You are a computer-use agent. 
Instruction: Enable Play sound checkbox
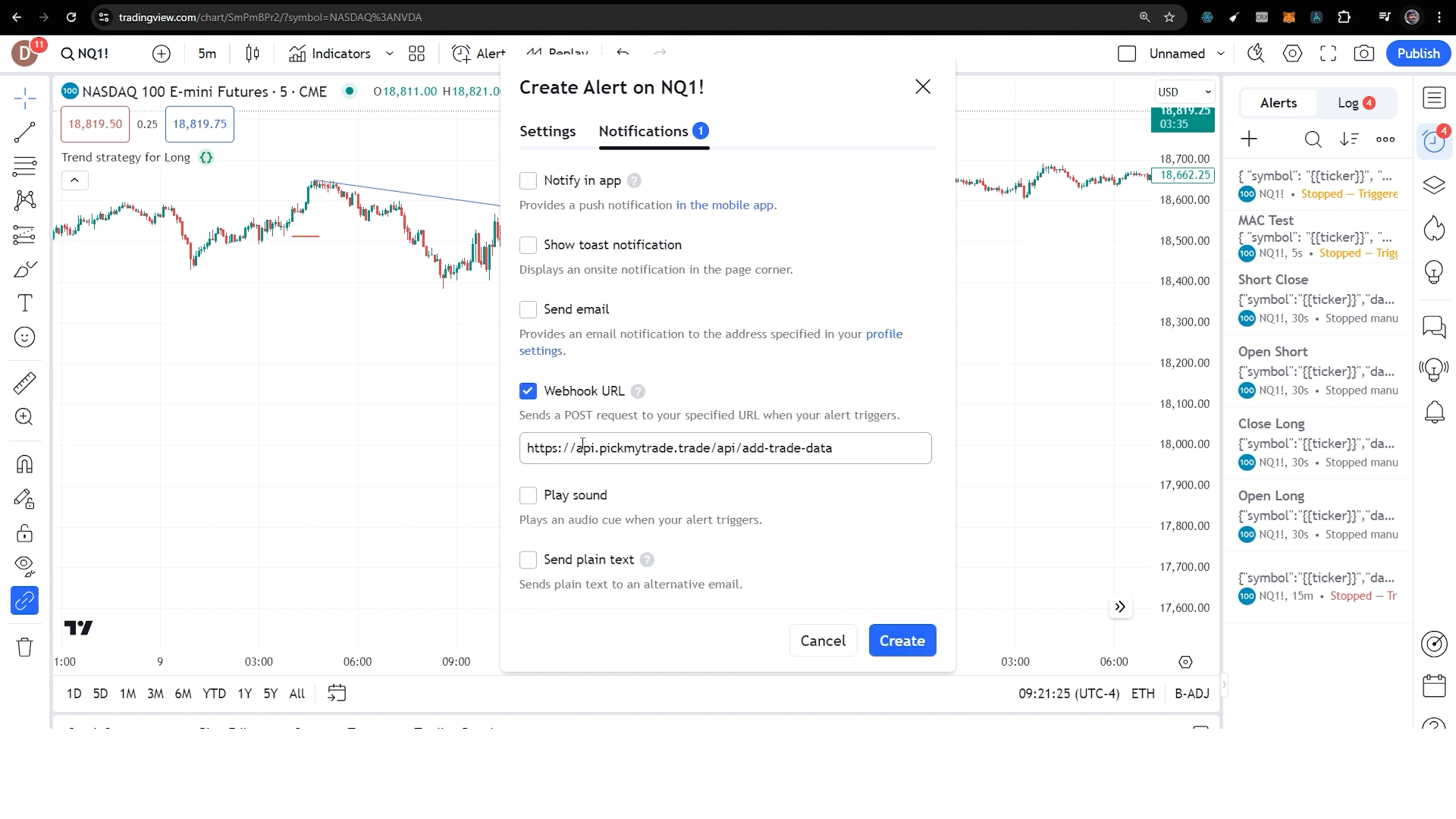tap(528, 495)
